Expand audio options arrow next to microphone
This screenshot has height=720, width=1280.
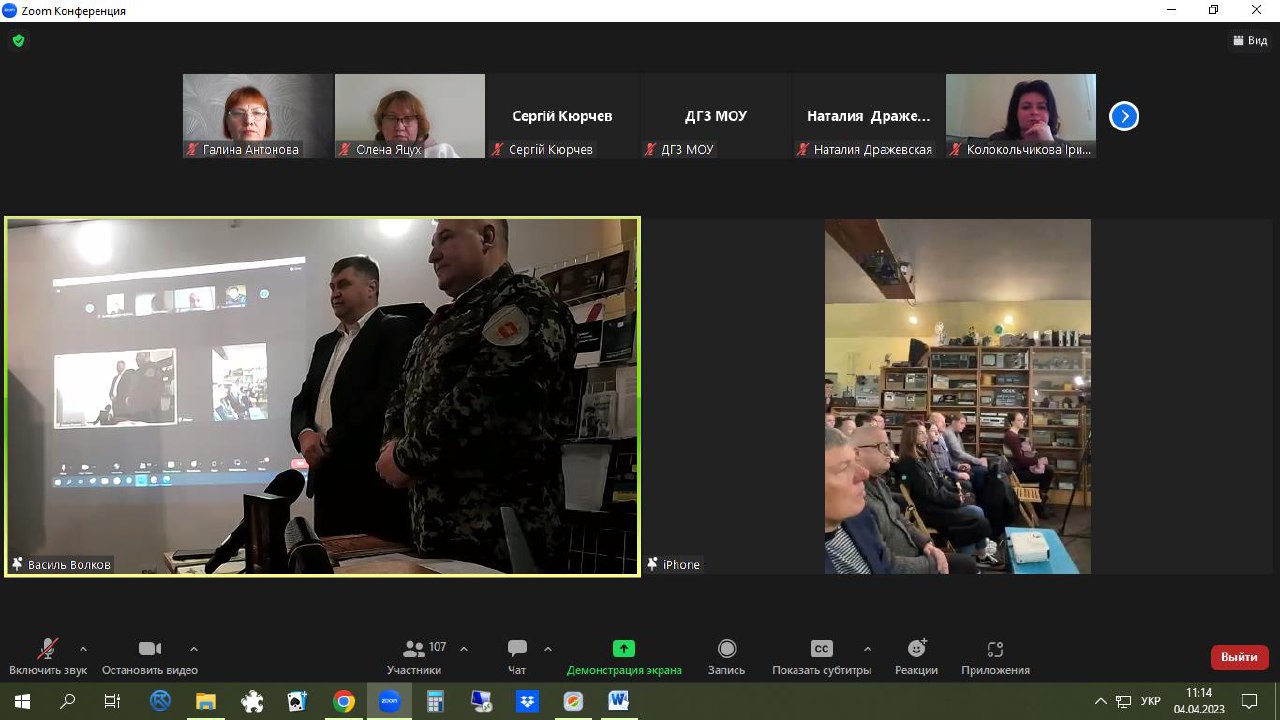point(83,649)
